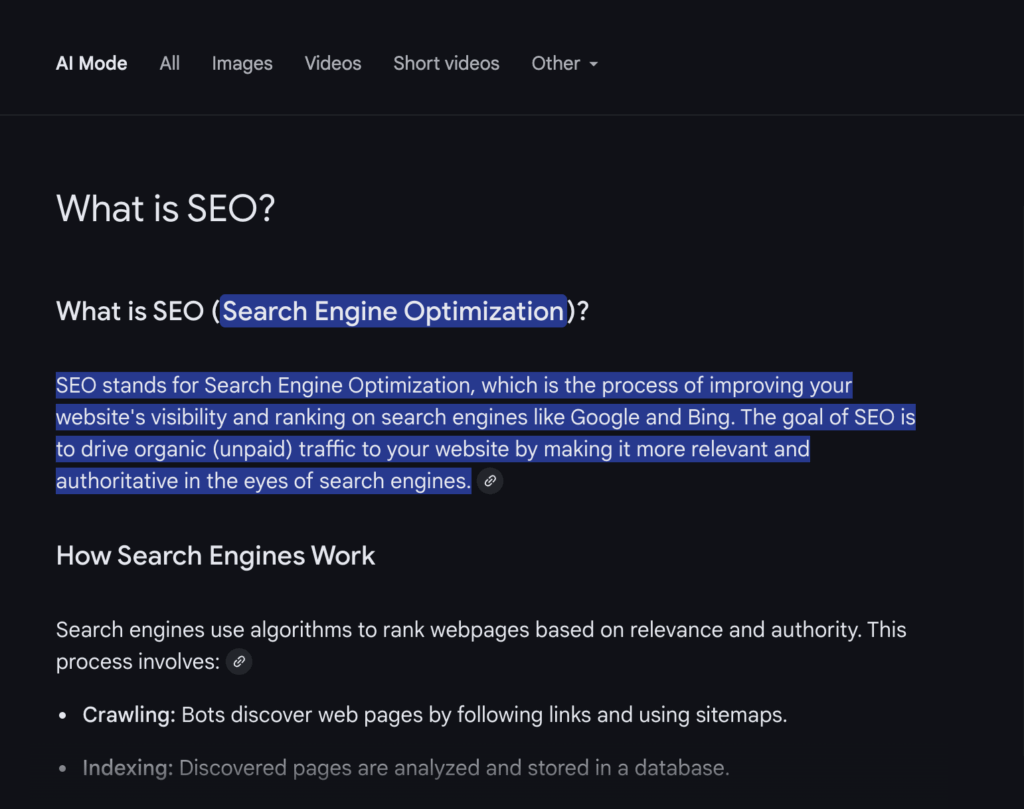
Task: Switch to Short videos tab
Action: [x=446, y=63]
